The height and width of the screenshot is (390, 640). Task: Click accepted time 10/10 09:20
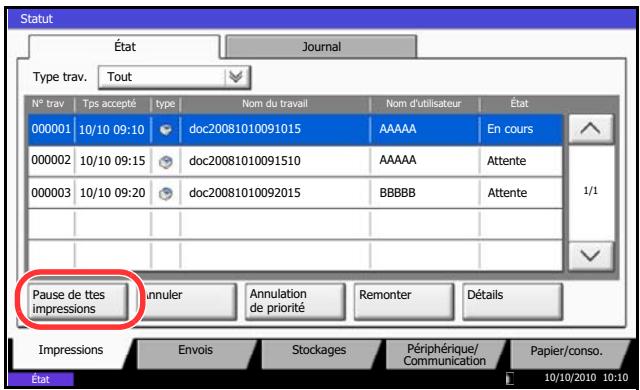(112, 193)
